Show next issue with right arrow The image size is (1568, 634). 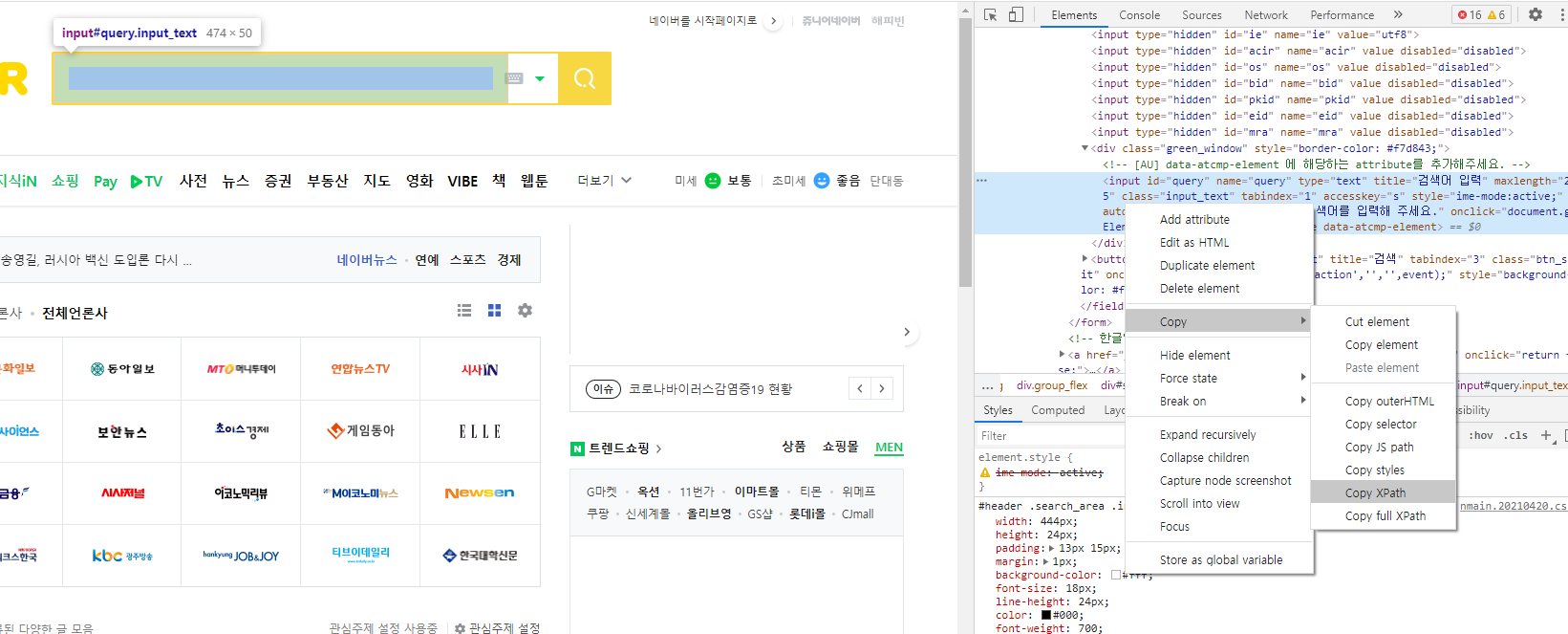[x=882, y=388]
